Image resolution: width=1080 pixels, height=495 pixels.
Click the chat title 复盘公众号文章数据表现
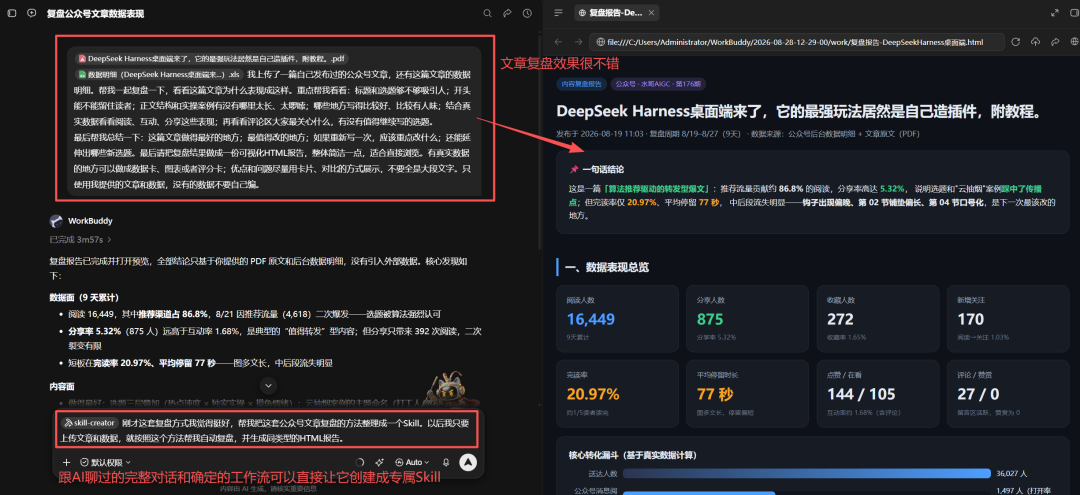95,13
